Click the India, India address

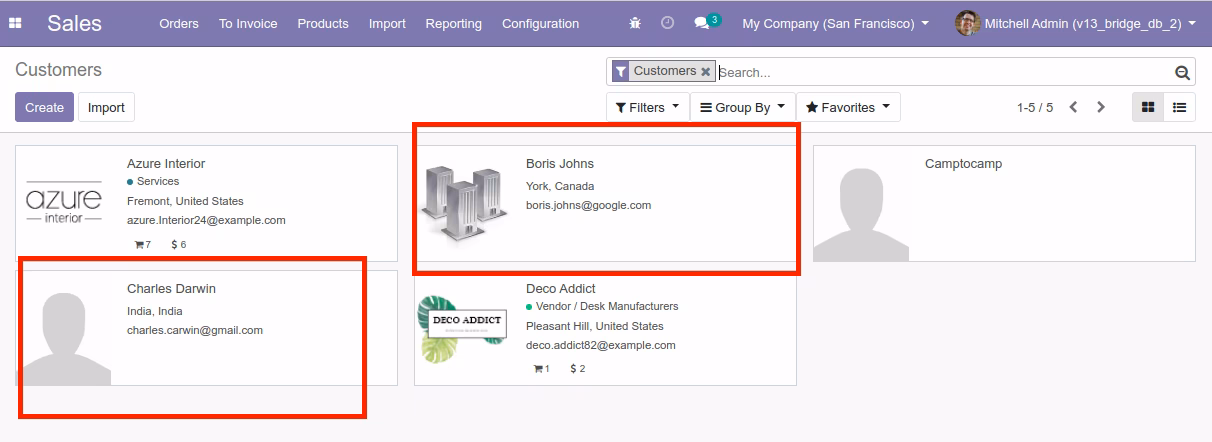pos(155,311)
